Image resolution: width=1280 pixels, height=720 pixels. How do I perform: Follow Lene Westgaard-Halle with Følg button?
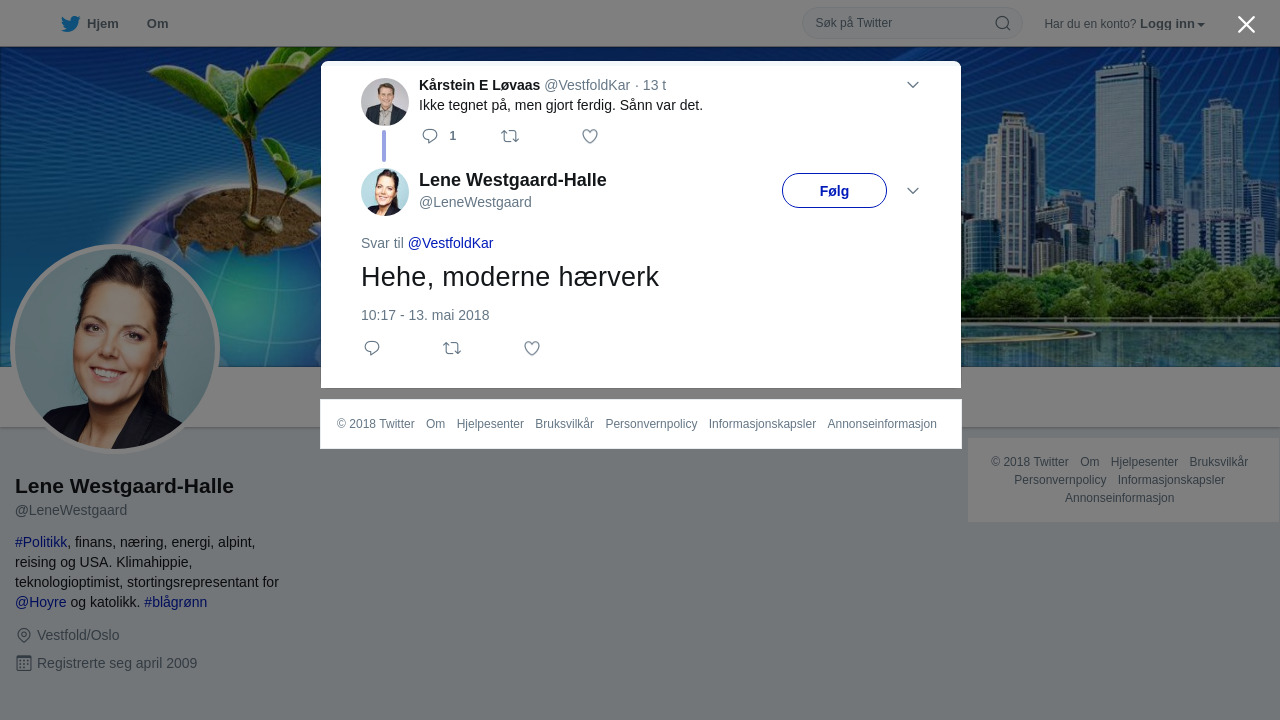834,191
